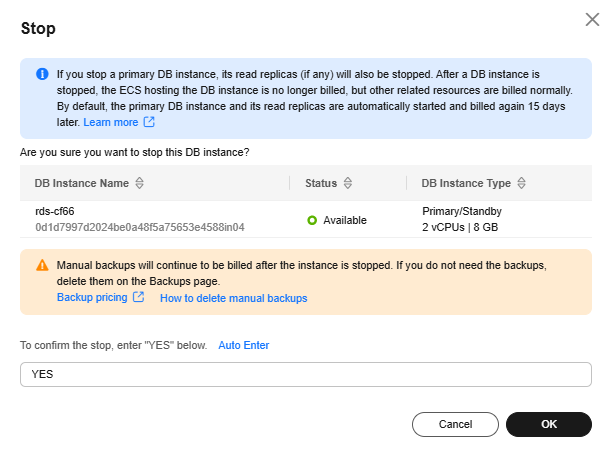Click the green Available status icon
Screen dimensions: 614x461
[x=312, y=220]
